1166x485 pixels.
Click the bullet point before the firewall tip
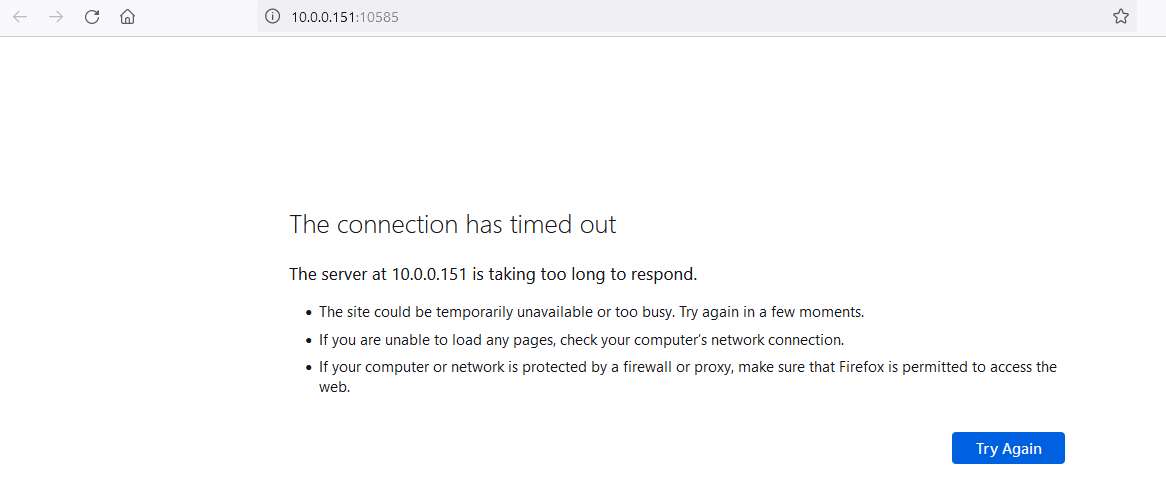[x=309, y=368]
